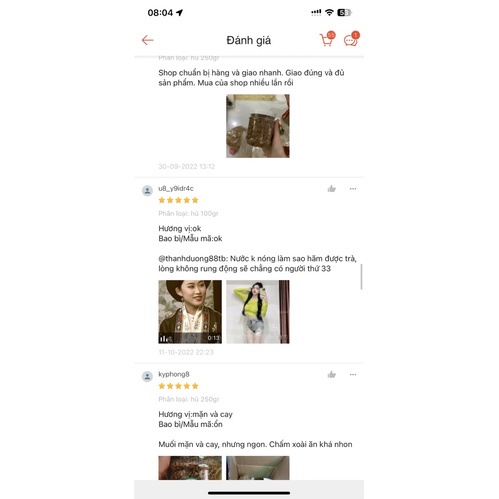This screenshot has width=499, height=499.
Task: Open the shopping cart
Action: click(x=327, y=39)
